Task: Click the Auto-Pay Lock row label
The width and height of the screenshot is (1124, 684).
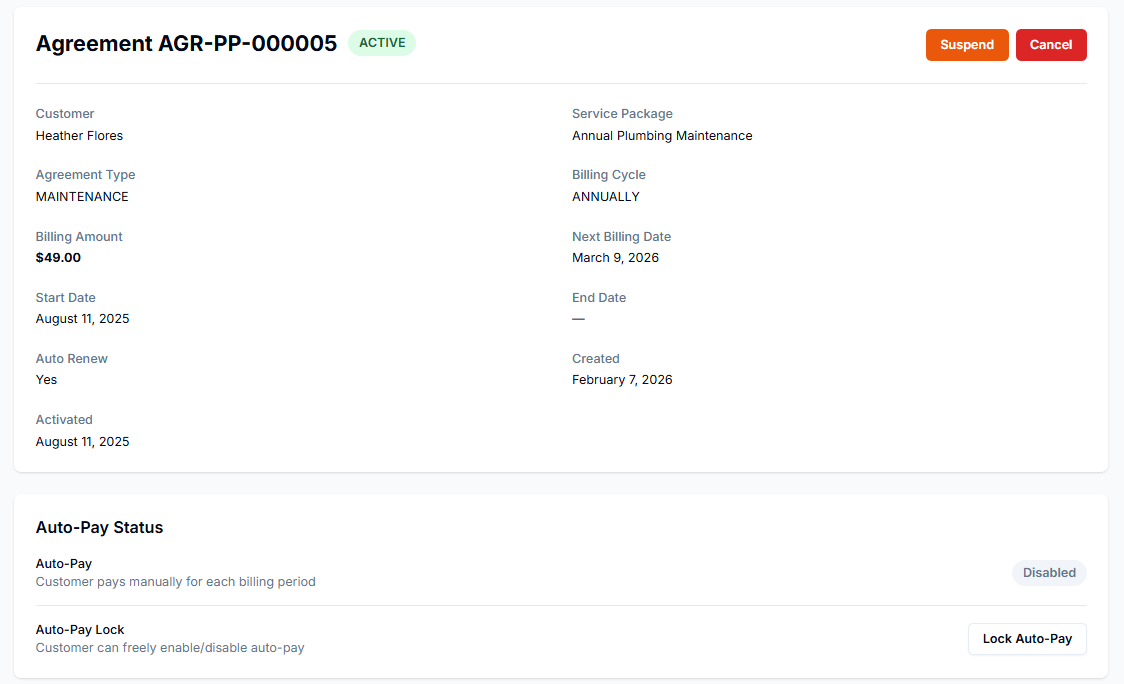Action: click(80, 630)
